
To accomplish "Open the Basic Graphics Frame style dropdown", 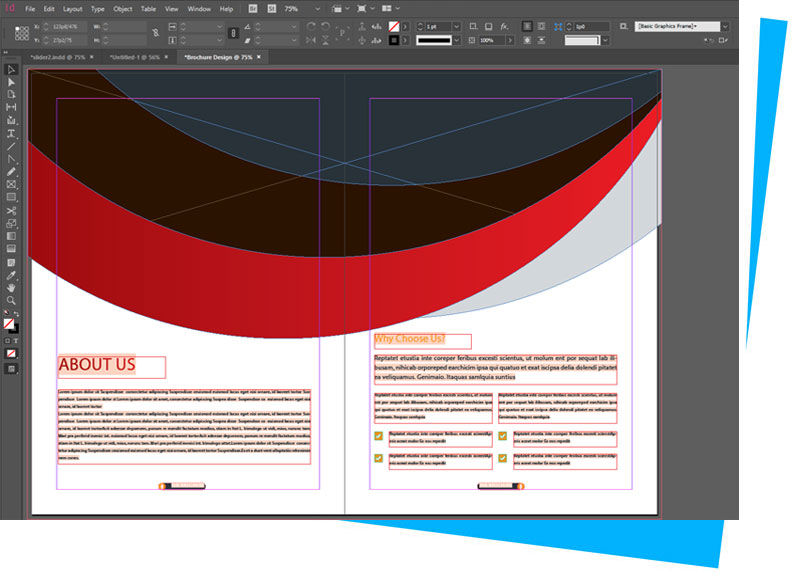I will click(725, 26).
